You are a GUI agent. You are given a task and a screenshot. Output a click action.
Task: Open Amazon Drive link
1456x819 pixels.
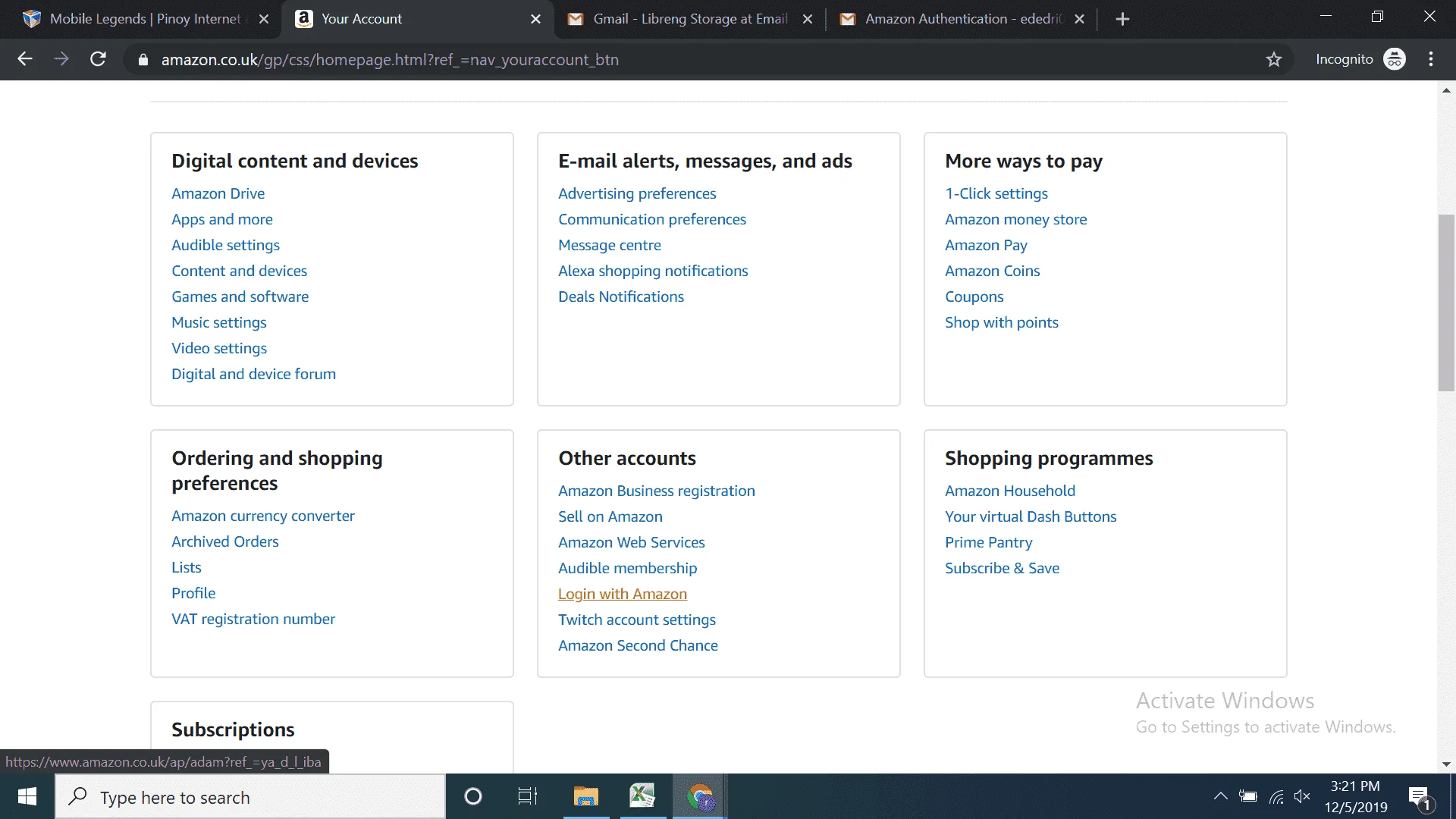(218, 193)
